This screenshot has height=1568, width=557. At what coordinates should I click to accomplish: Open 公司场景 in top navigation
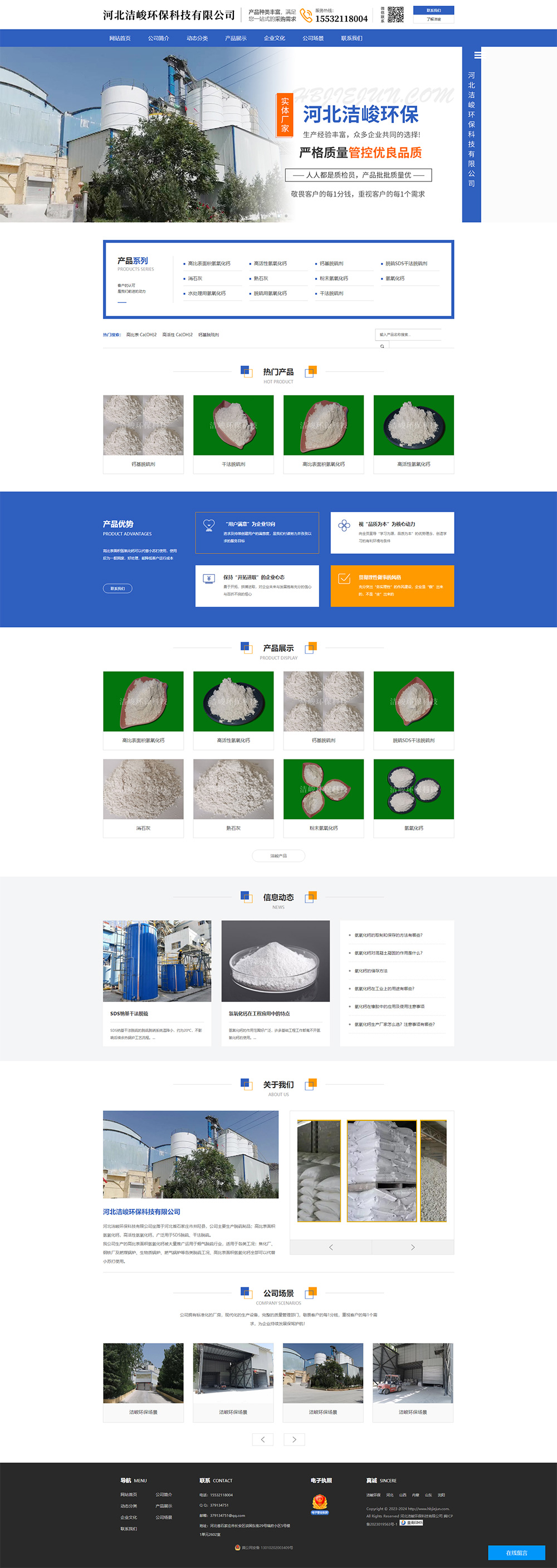coord(313,38)
